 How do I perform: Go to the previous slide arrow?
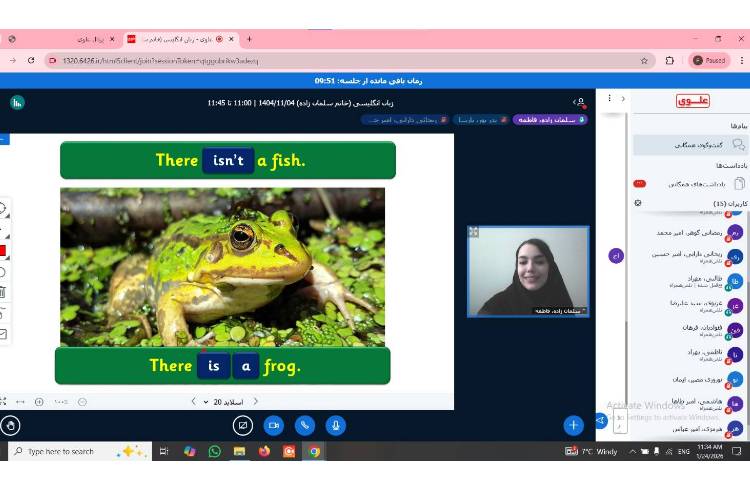point(255,401)
